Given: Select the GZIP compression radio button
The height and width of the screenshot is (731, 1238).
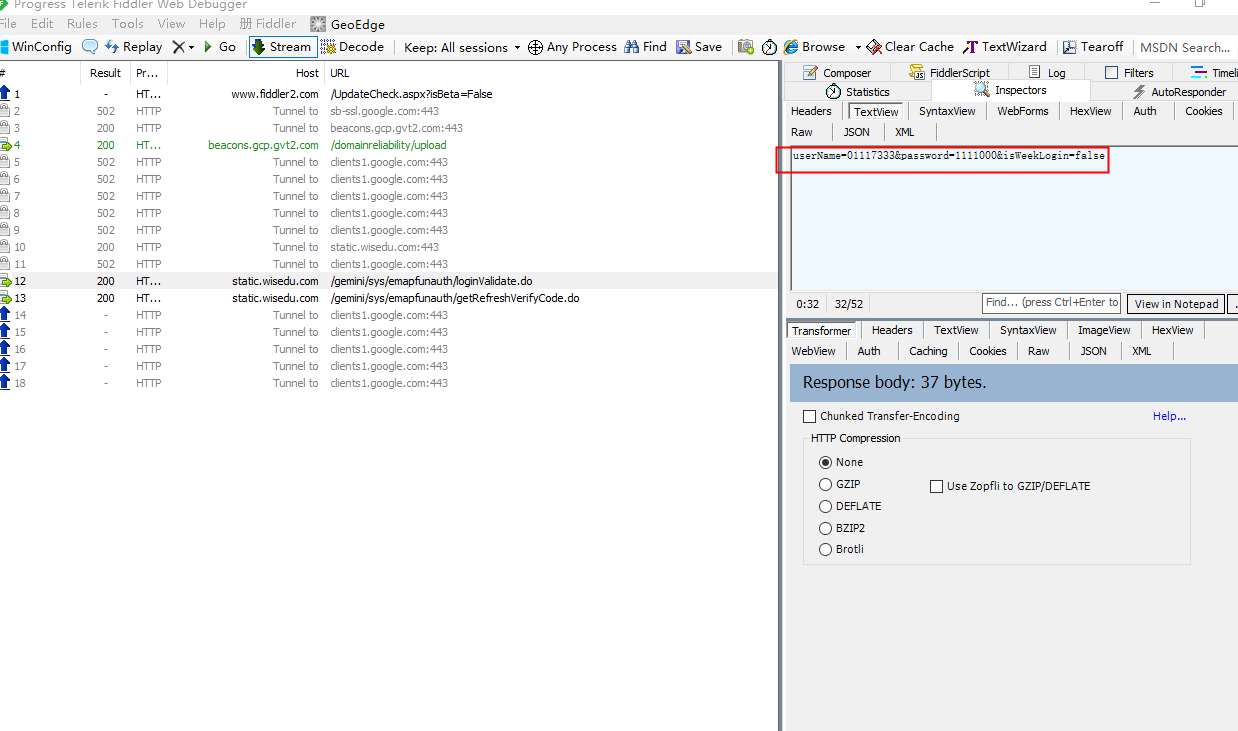Looking at the screenshot, I should tap(825, 484).
